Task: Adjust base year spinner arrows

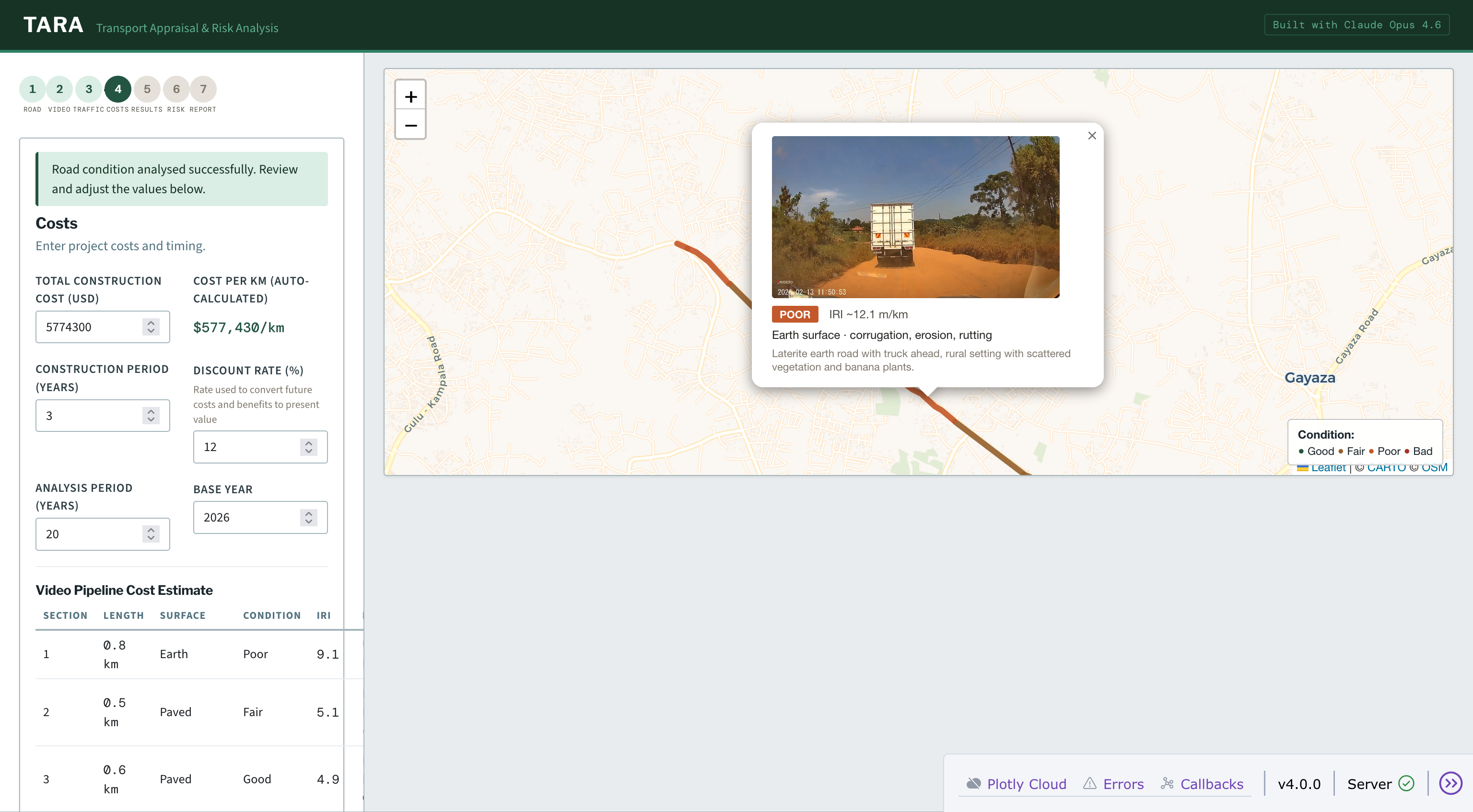Action: point(308,517)
